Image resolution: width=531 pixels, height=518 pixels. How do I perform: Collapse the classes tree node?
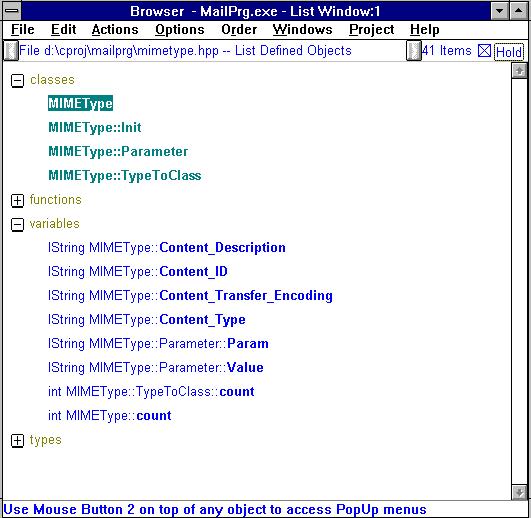tap(17, 81)
